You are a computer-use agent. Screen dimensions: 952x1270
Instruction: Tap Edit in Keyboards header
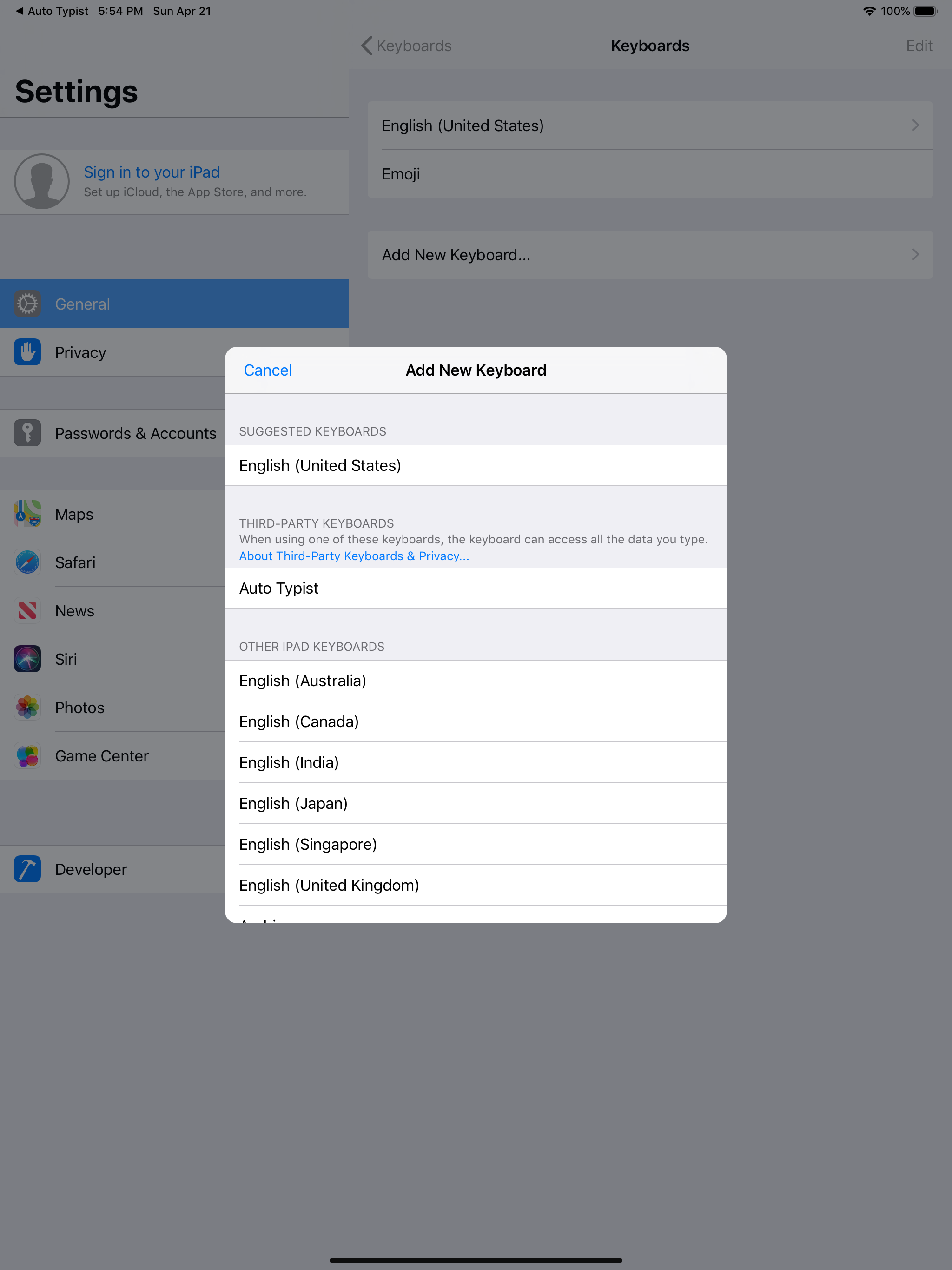[x=919, y=46]
